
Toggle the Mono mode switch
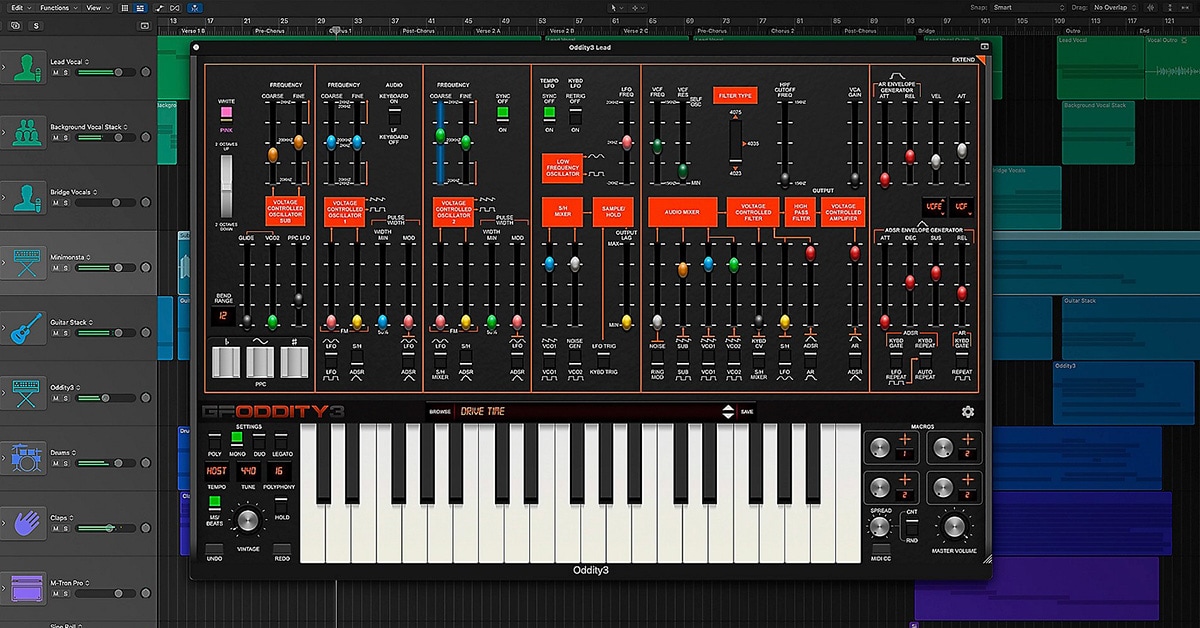pyautogui.click(x=237, y=437)
